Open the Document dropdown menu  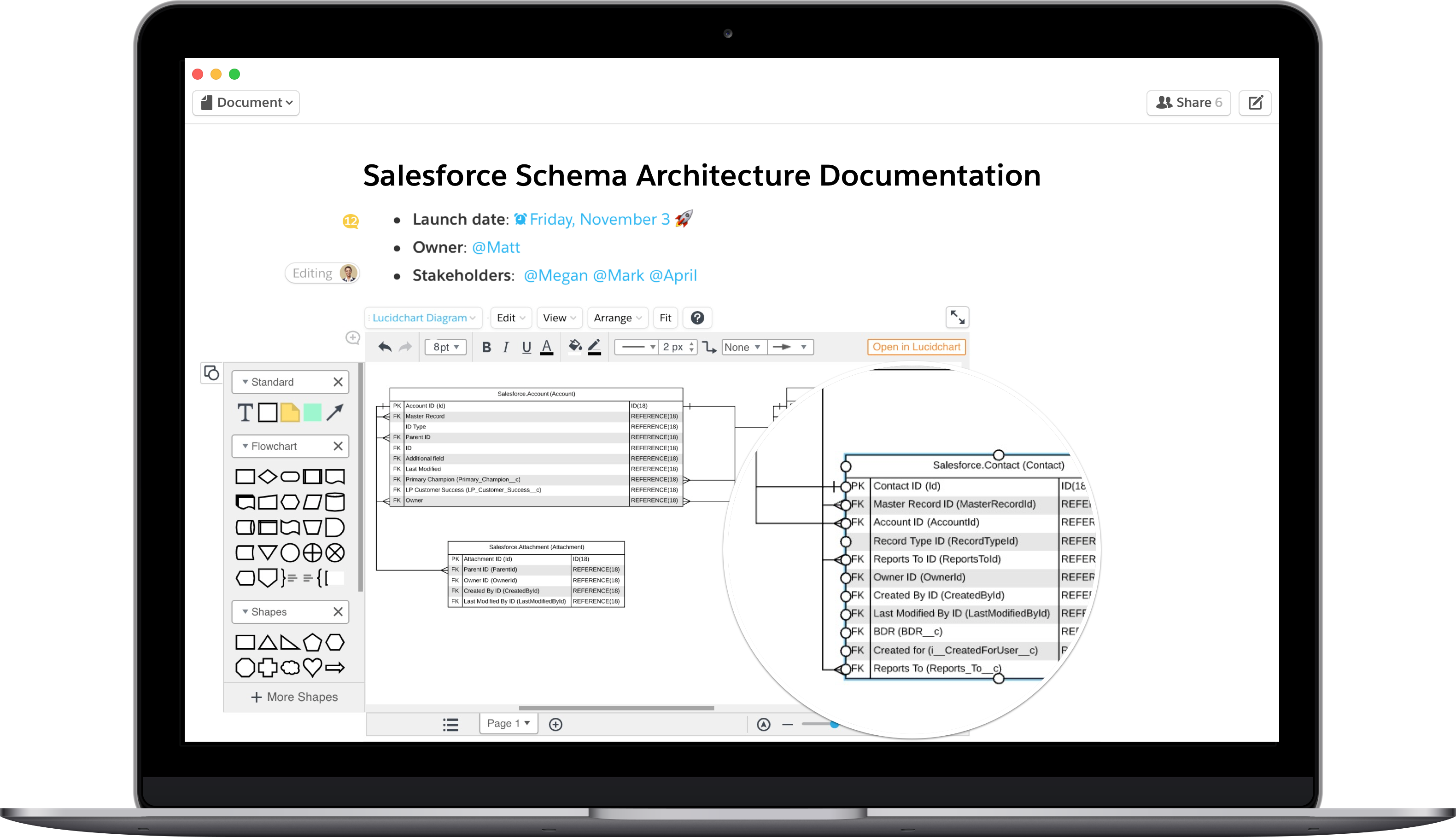point(246,103)
